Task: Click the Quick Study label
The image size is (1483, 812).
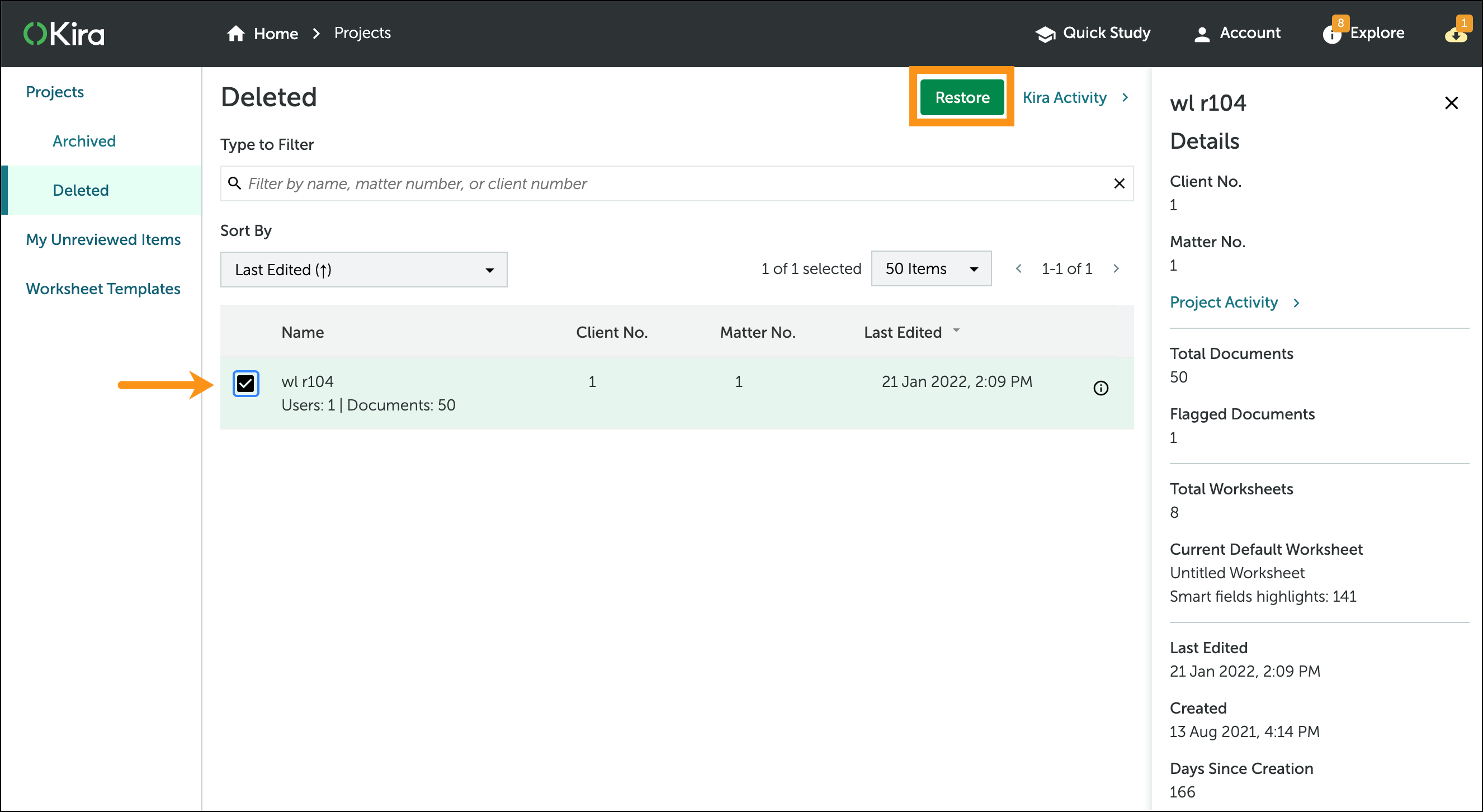Action: pyautogui.click(x=1107, y=33)
